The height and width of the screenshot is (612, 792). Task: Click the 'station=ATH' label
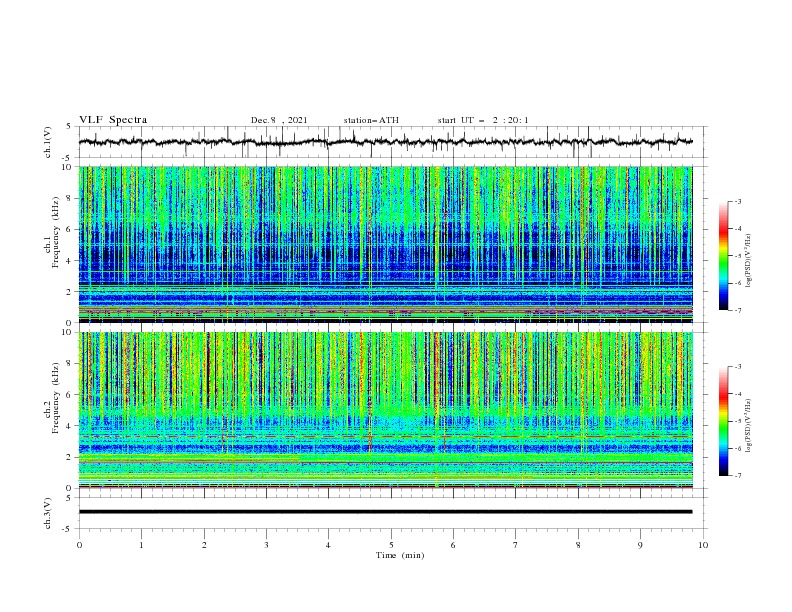point(371,120)
